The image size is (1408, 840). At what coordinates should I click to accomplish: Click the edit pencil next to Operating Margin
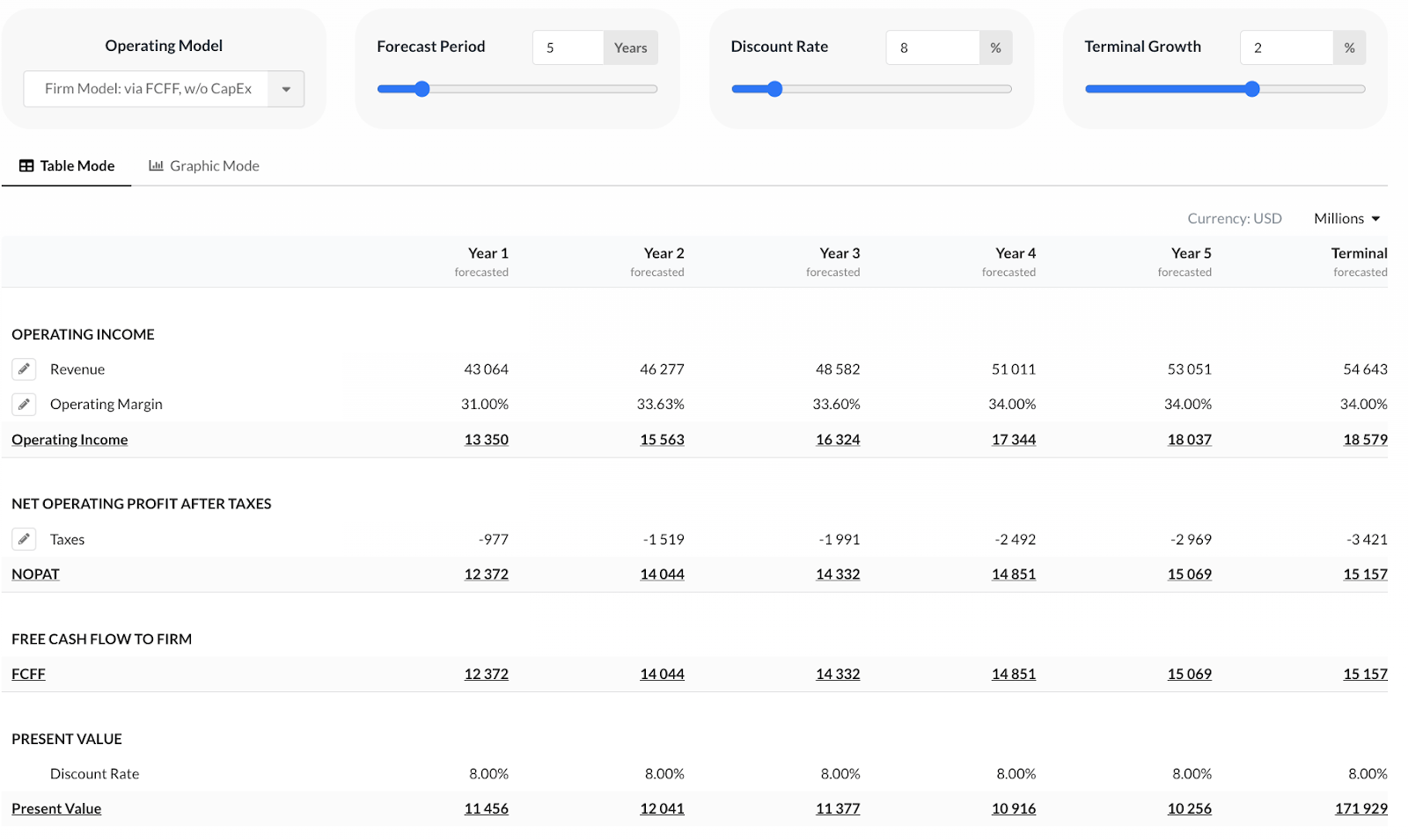click(25, 405)
